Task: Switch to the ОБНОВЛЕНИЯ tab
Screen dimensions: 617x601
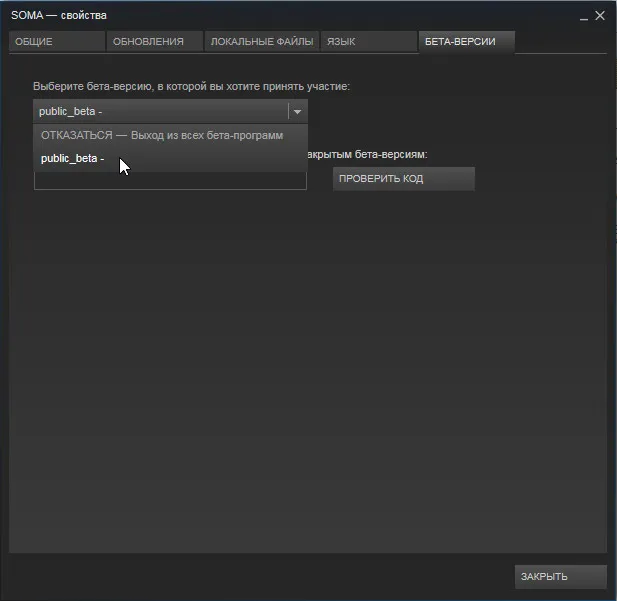Action: 154,41
